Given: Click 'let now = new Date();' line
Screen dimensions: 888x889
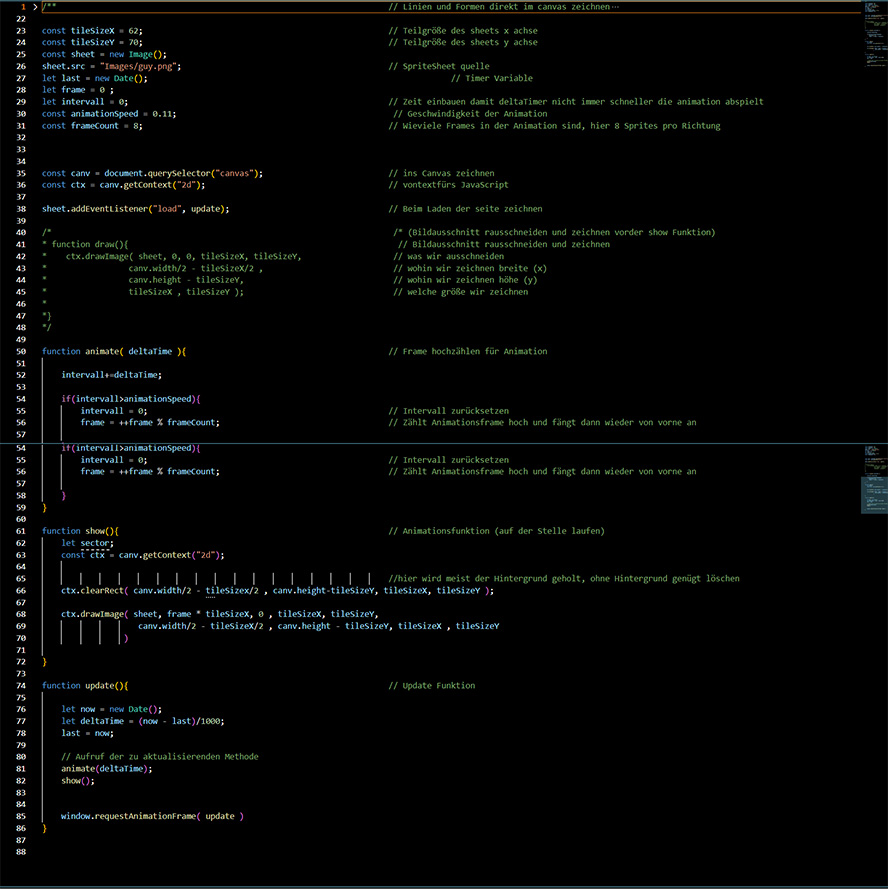Looking at the screenshot, I should pos(111,709).
